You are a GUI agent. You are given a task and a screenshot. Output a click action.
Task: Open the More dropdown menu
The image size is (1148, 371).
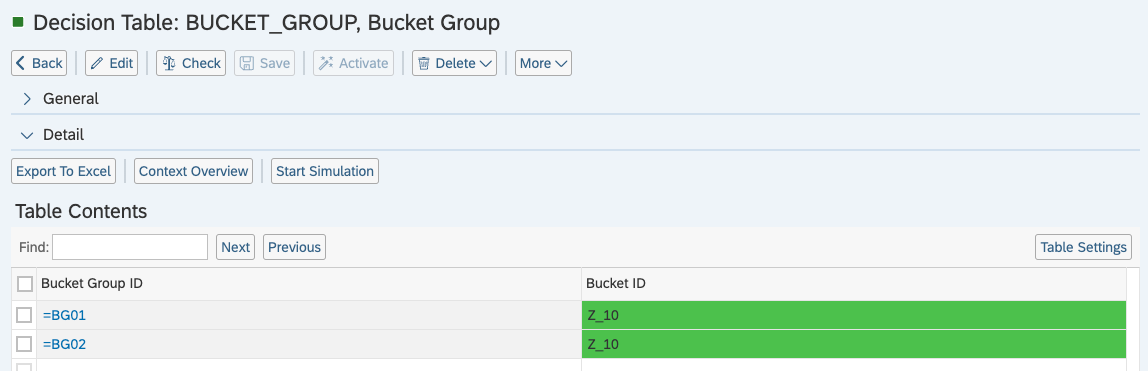[543, 63]
